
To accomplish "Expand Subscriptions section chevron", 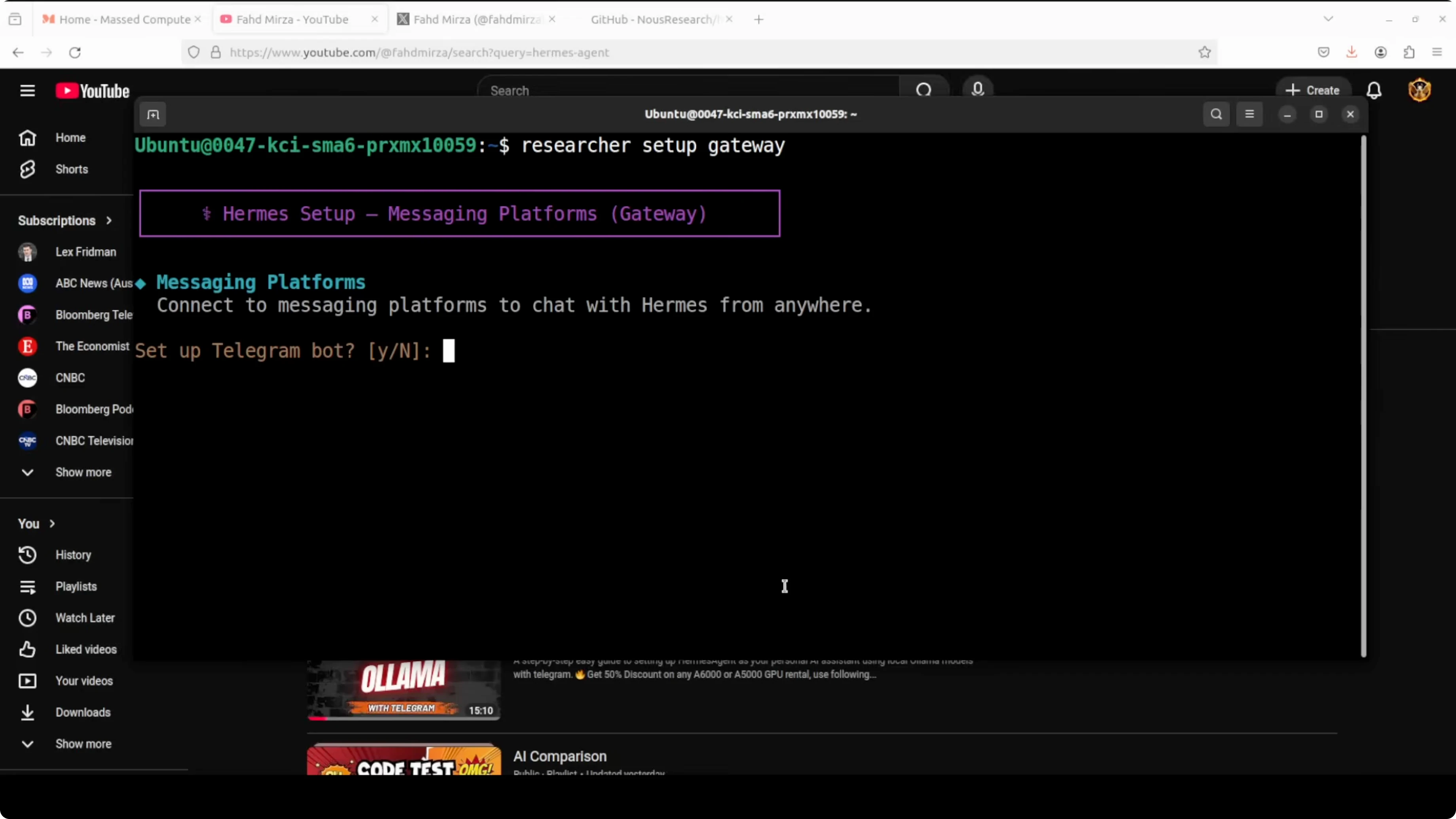I will pos(109,220).
